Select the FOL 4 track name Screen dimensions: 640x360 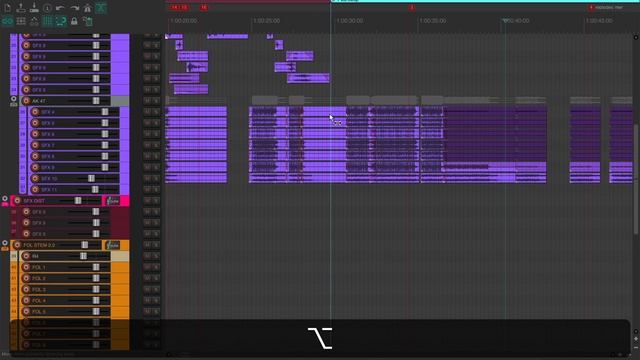point(39,301)
